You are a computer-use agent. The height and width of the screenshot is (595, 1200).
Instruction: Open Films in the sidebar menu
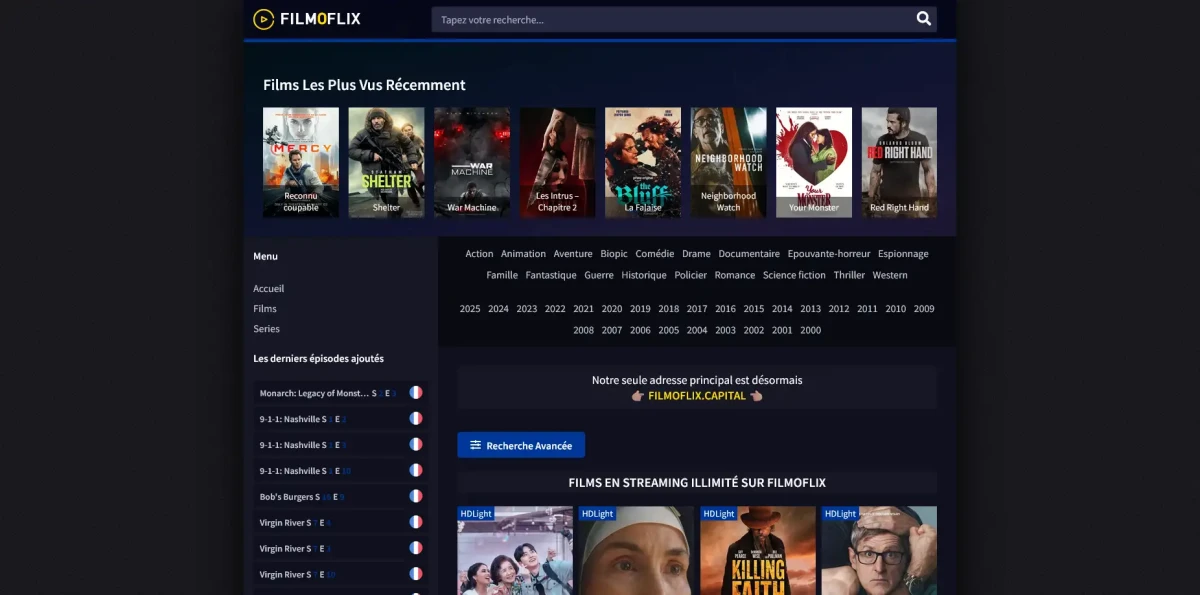tap(265, 309)
